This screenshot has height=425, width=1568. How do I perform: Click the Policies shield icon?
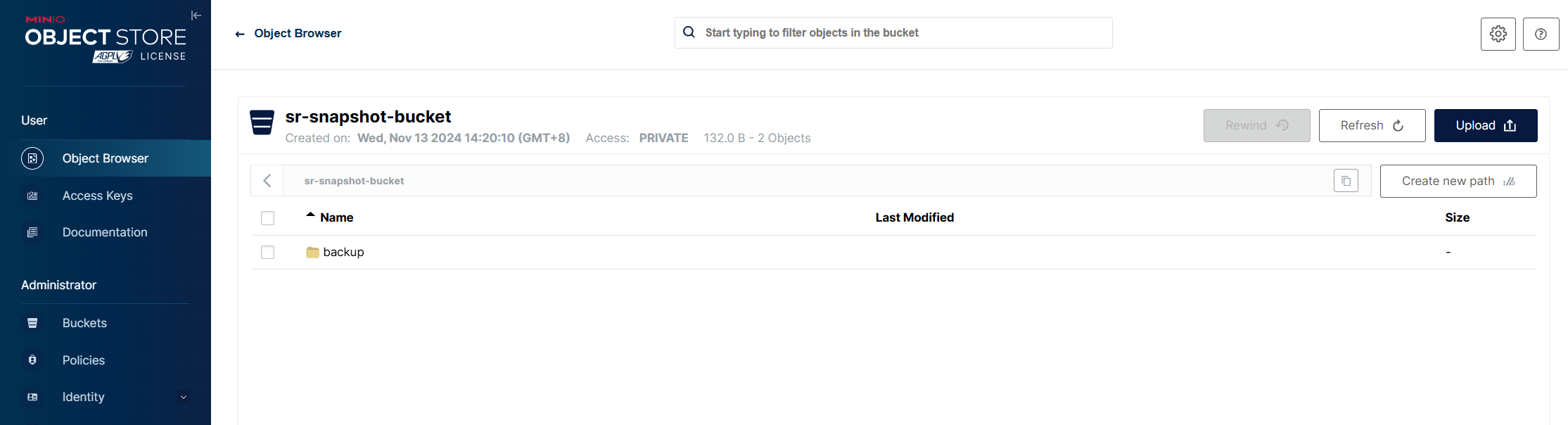tap(32, 360)
